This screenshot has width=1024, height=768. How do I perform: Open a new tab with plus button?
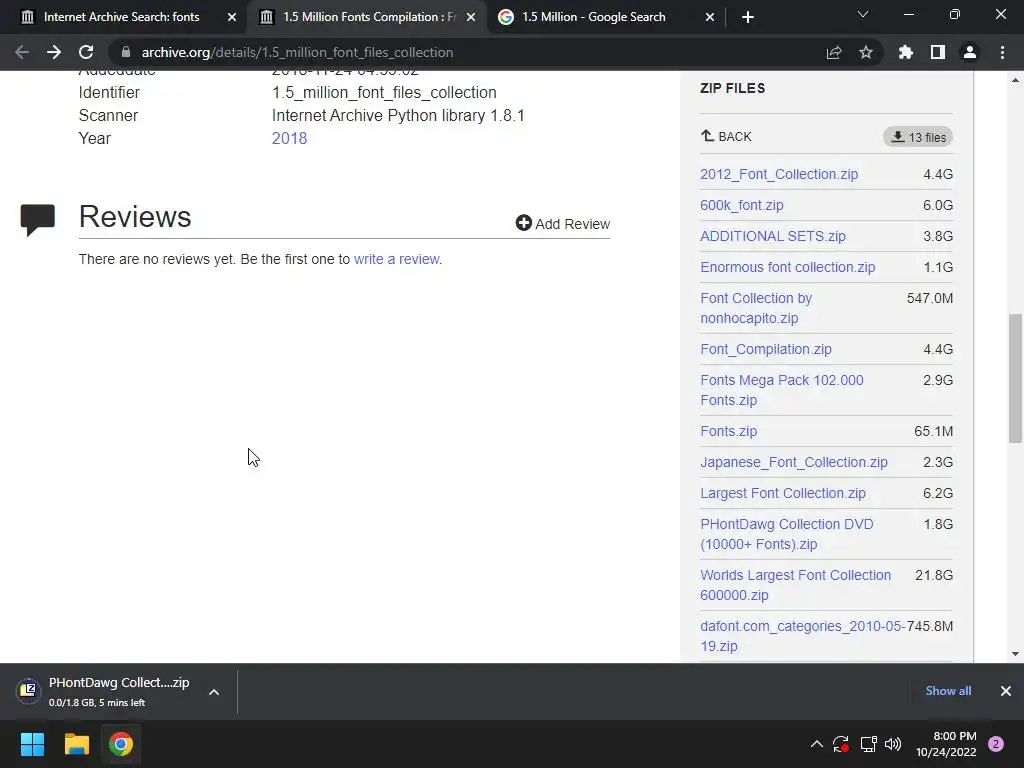pos(748,17)
